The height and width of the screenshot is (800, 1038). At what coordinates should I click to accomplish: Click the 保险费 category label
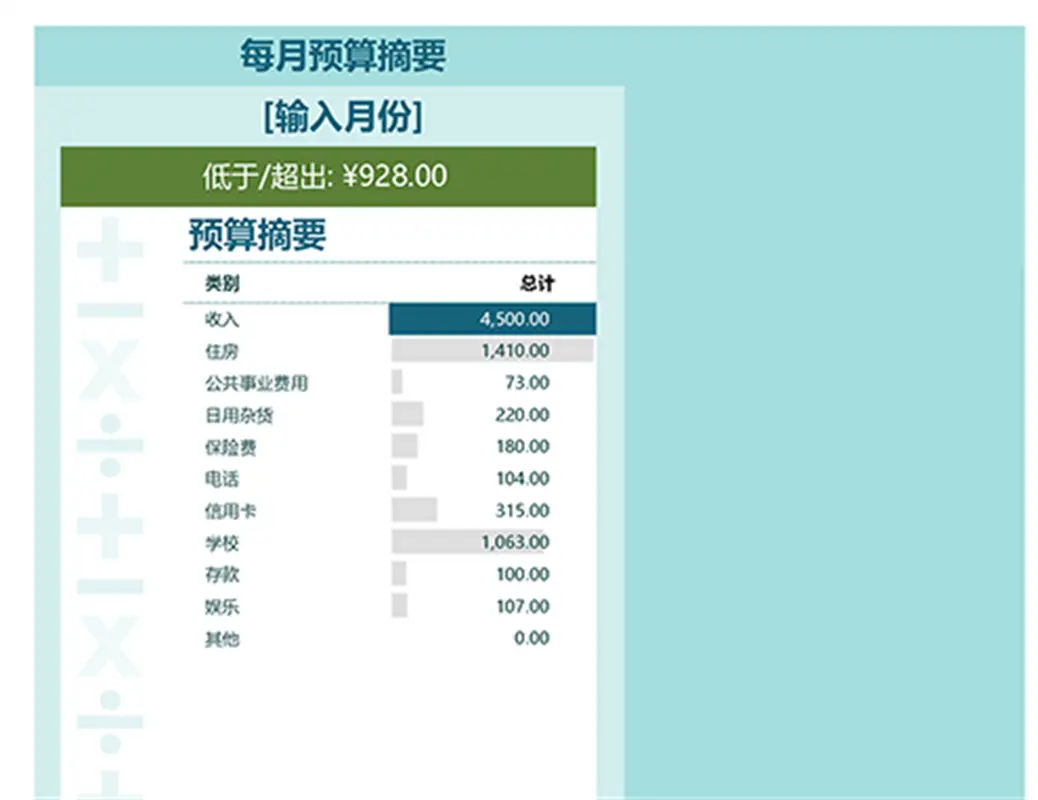pos(231,447)
